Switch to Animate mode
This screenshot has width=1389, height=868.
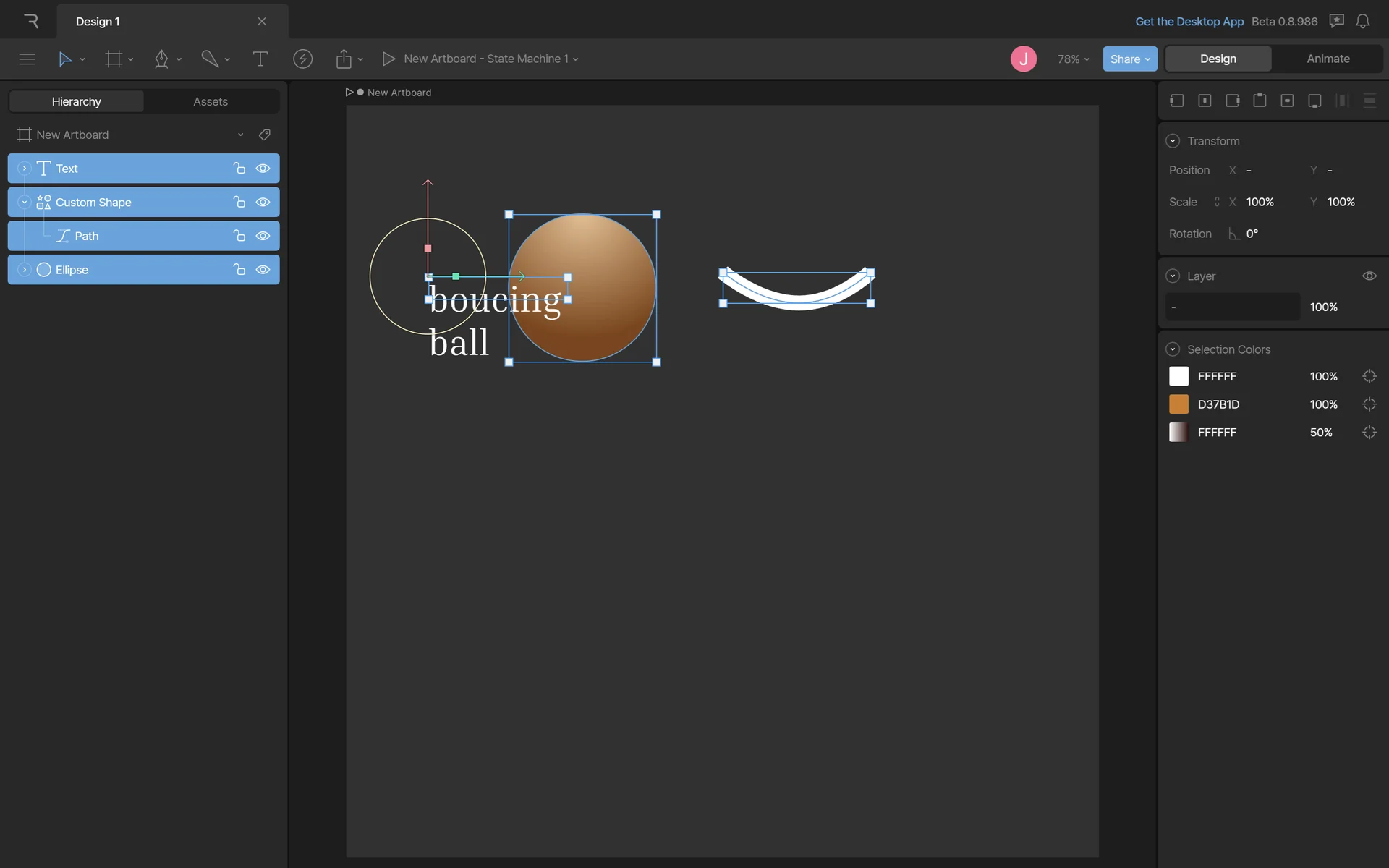click(1328, 59)
